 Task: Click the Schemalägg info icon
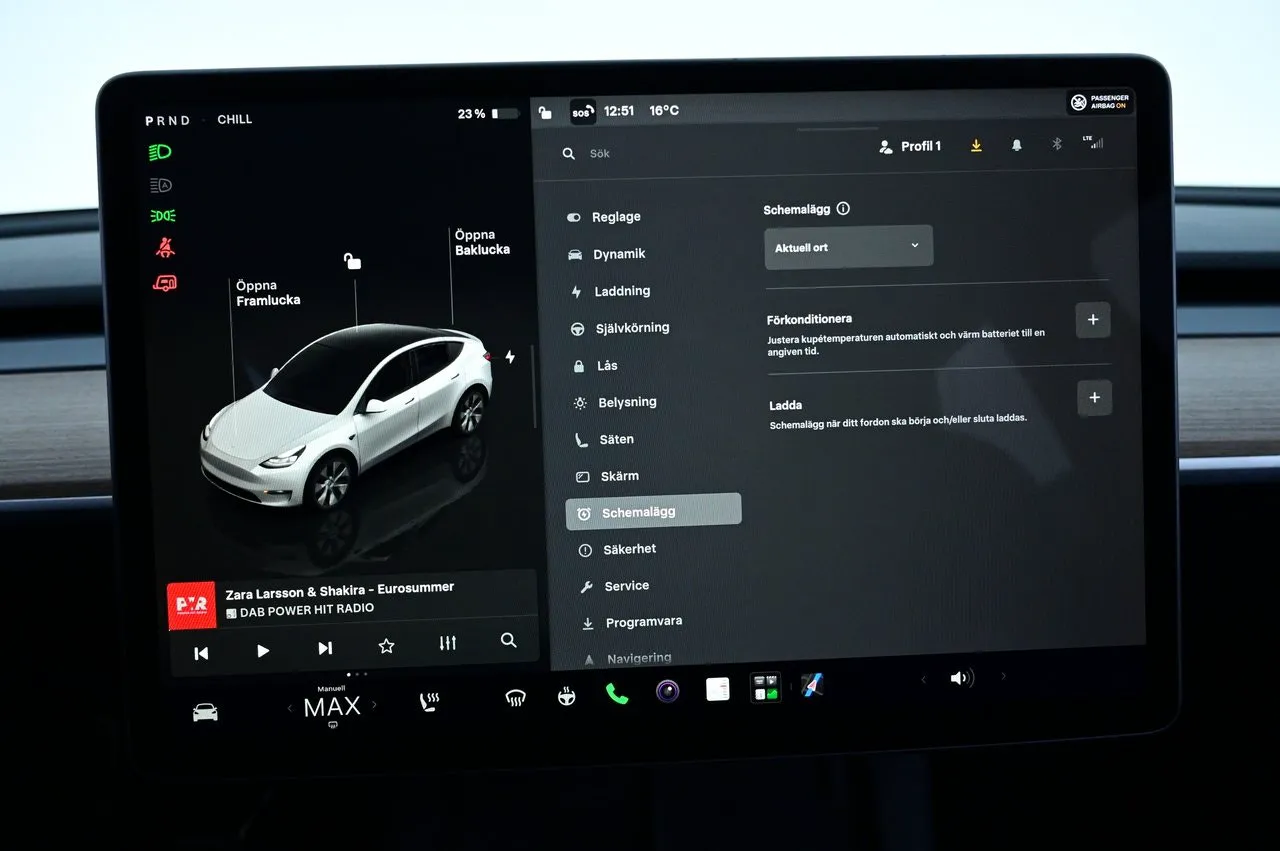tap(843, 209)
